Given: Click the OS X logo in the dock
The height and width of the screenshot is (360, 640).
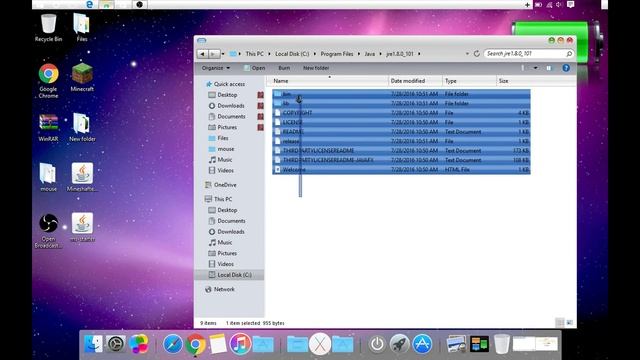Looking at the screenshot, I should [320, 344].
